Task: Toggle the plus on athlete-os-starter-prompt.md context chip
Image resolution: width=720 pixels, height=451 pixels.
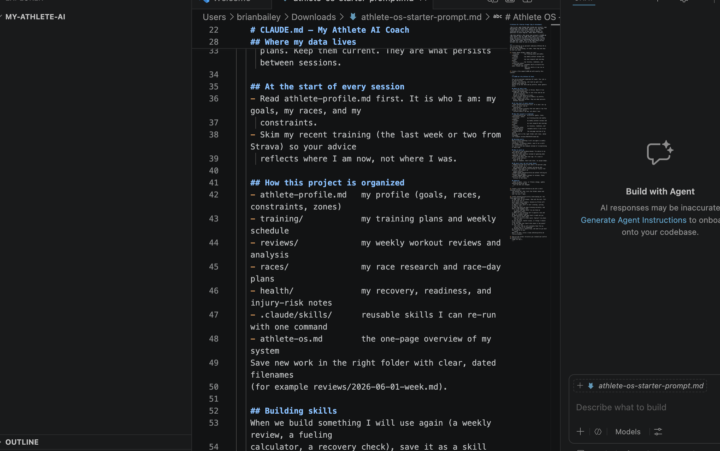Action: coord(580,386)
